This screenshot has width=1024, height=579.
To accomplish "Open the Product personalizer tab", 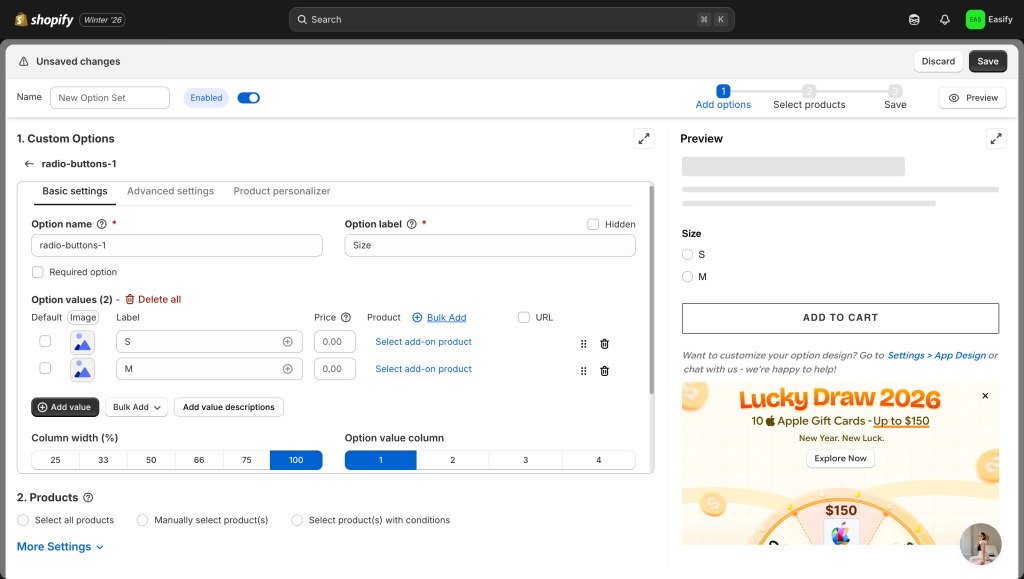I will pos(281,191).
